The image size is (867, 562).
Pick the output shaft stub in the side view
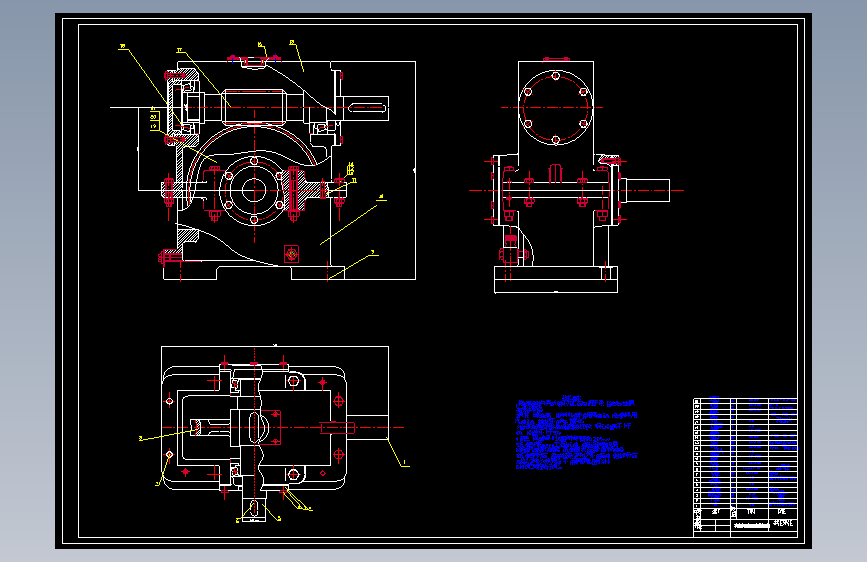tap(645, 190)
